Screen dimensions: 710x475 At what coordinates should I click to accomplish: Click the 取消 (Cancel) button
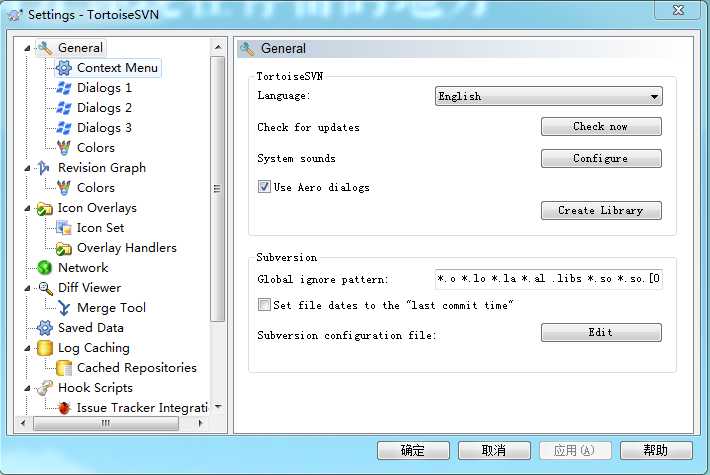pos(494,451)
